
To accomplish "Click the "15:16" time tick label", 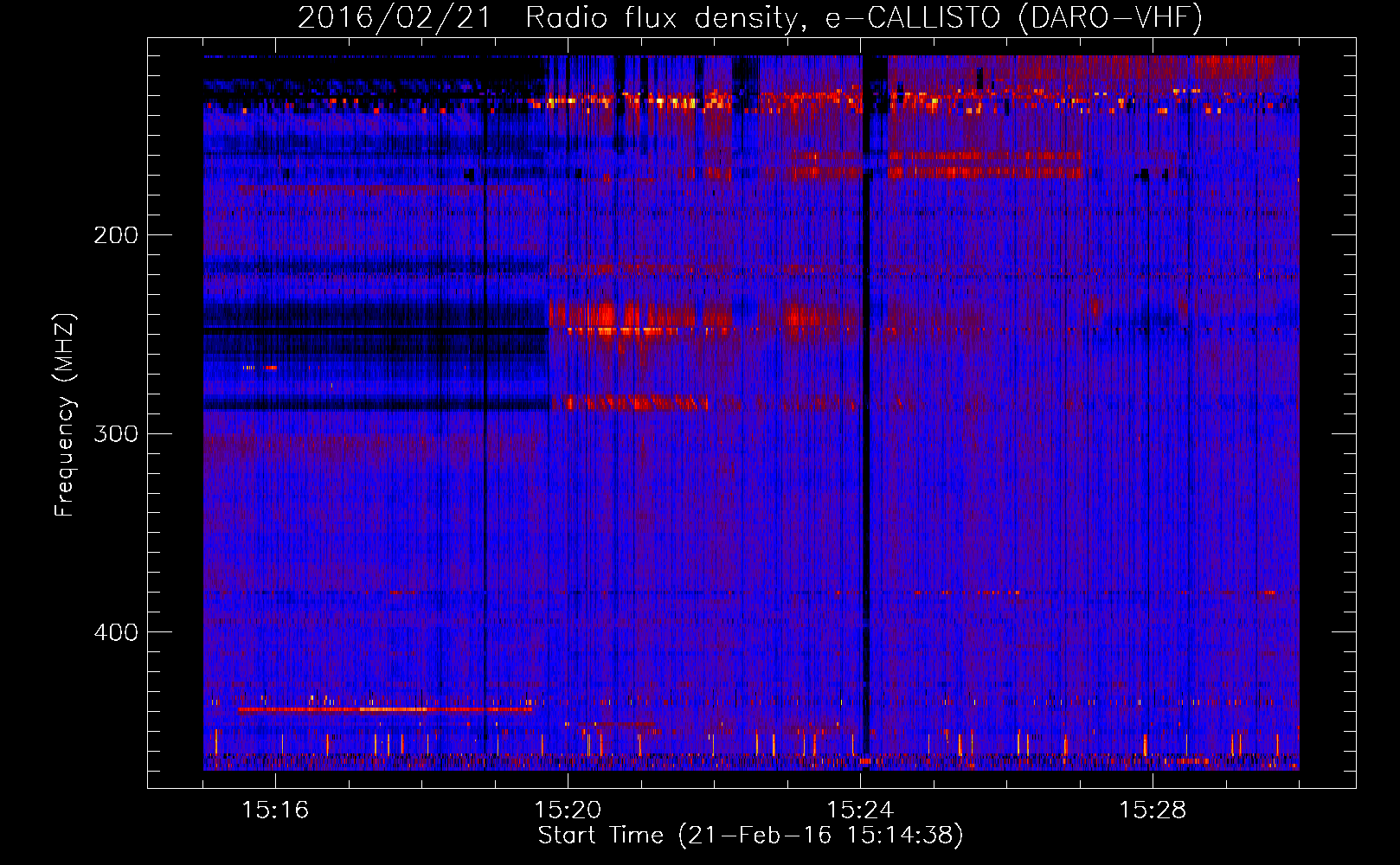I will click(275, 811).
